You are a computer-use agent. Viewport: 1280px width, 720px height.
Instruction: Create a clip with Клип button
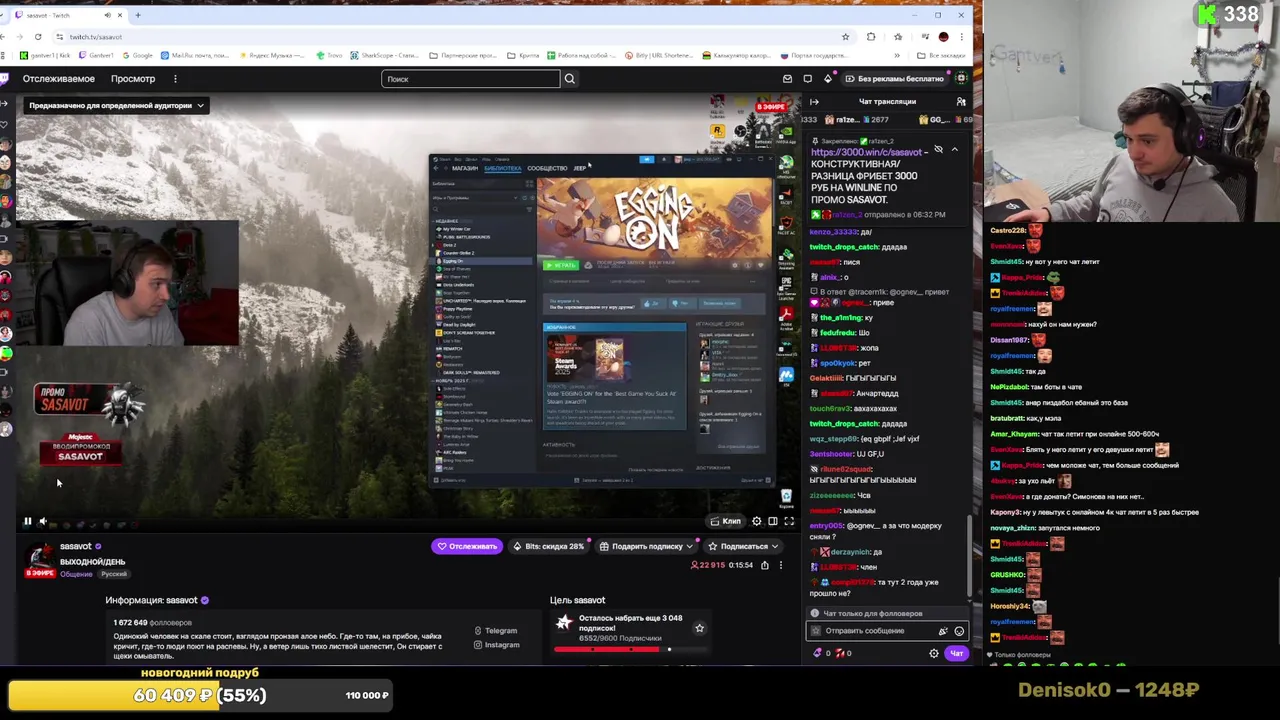(x=726, y=521)
